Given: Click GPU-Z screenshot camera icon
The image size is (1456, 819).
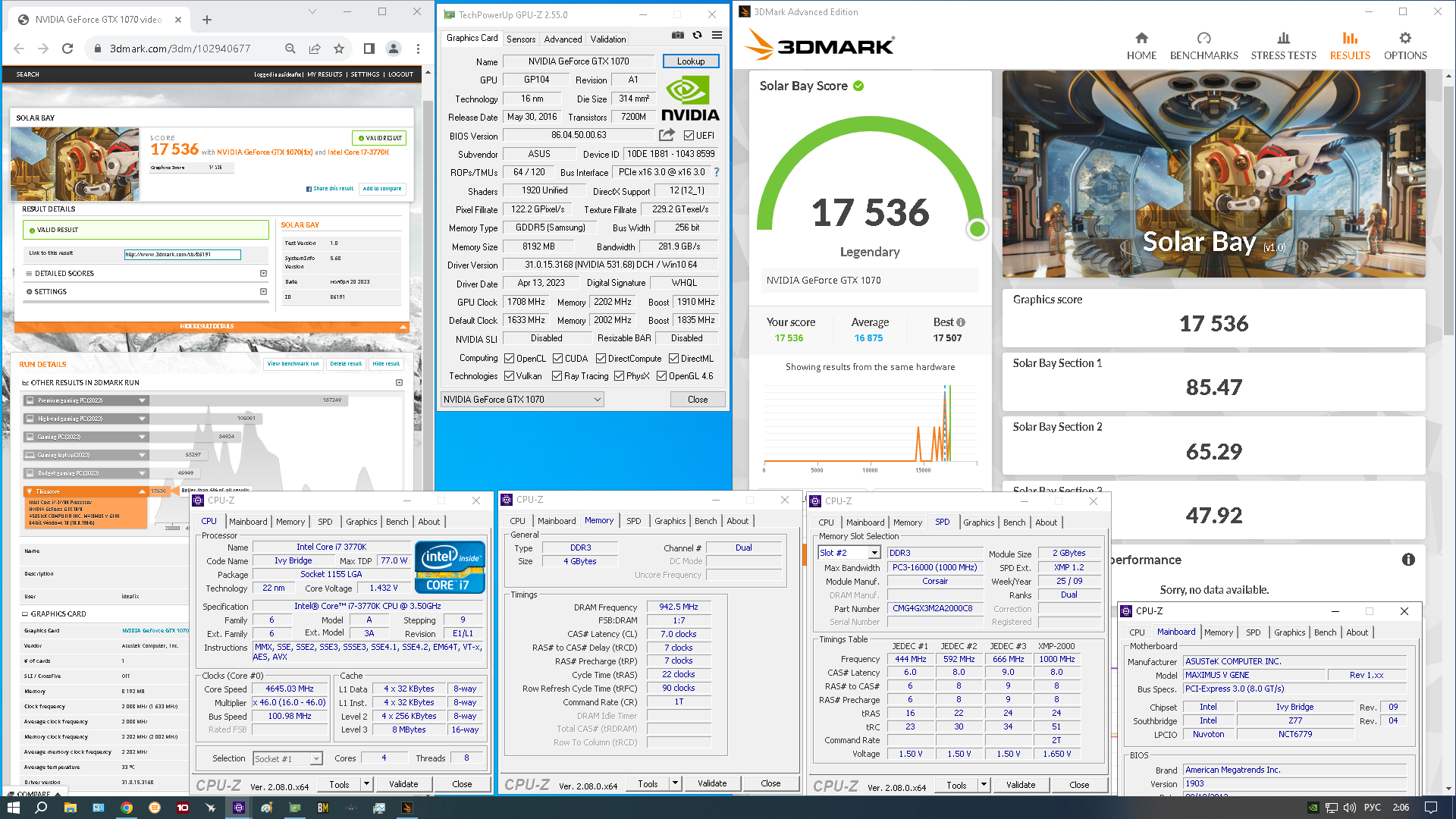Looking at the screenshot, I should coord(678,35).
